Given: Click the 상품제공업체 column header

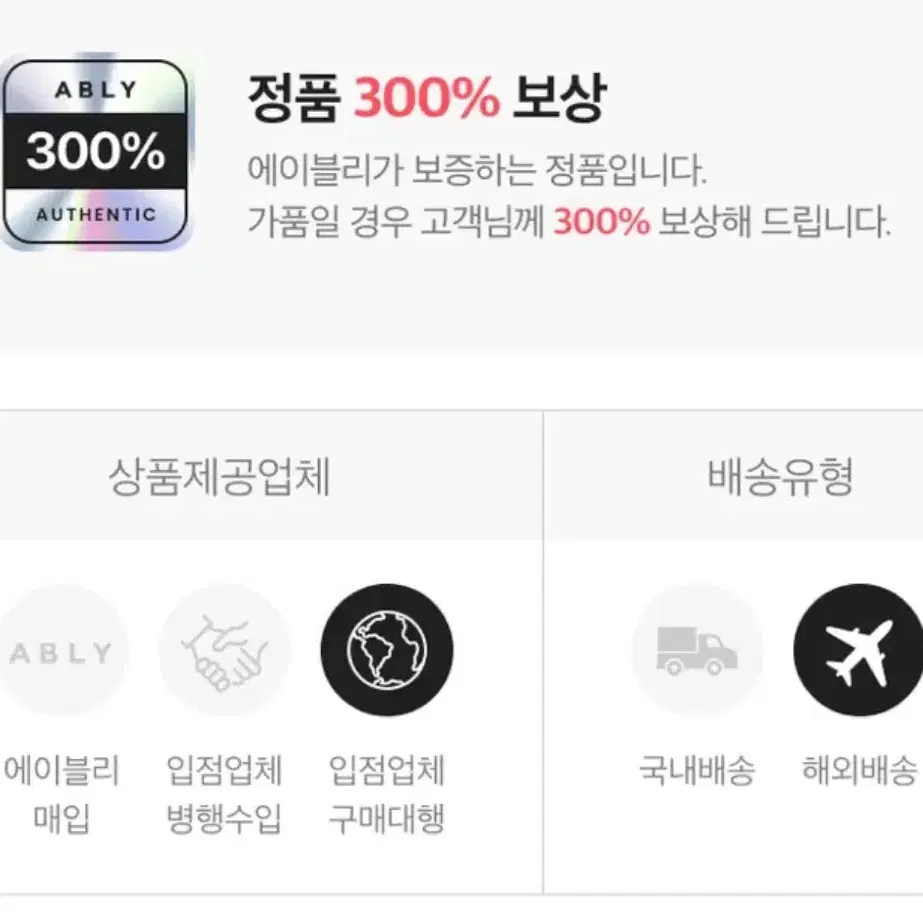Looking at the screenshot, I should [219, 476].
